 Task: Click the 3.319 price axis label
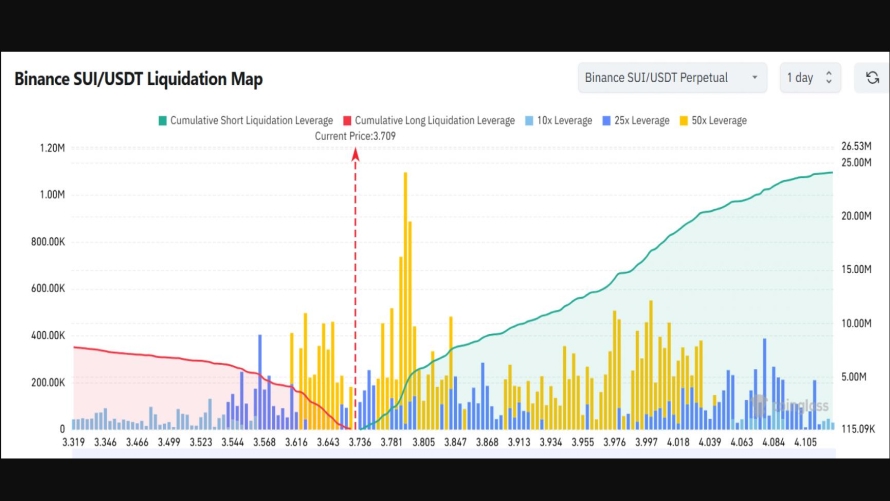tap(74, 442)
